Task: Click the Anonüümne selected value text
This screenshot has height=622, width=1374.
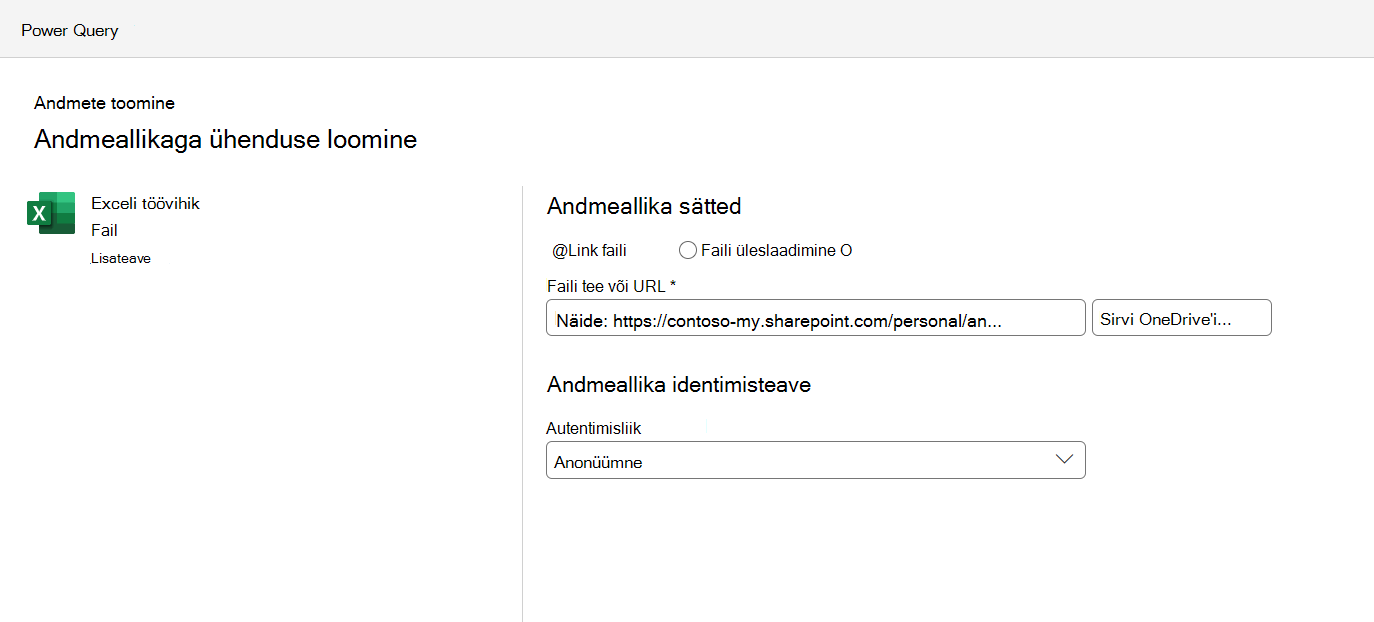Action: pos(598,463)
